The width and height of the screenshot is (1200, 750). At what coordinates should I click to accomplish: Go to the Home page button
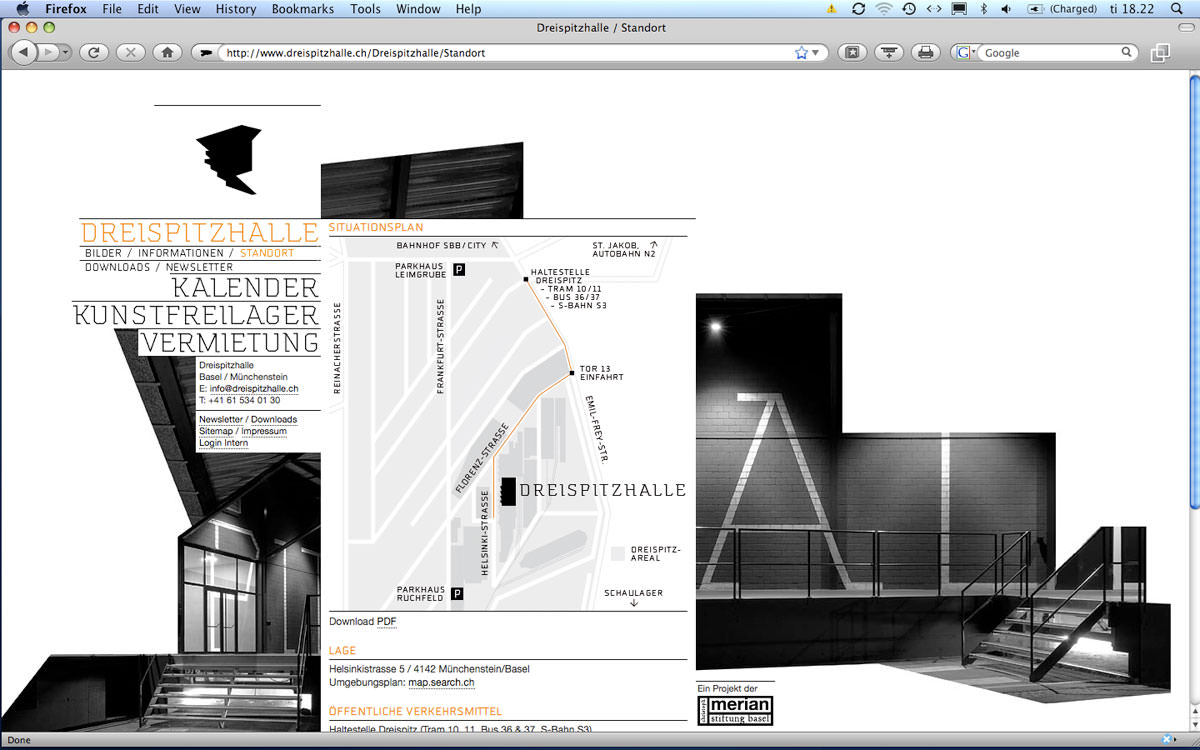167,52
